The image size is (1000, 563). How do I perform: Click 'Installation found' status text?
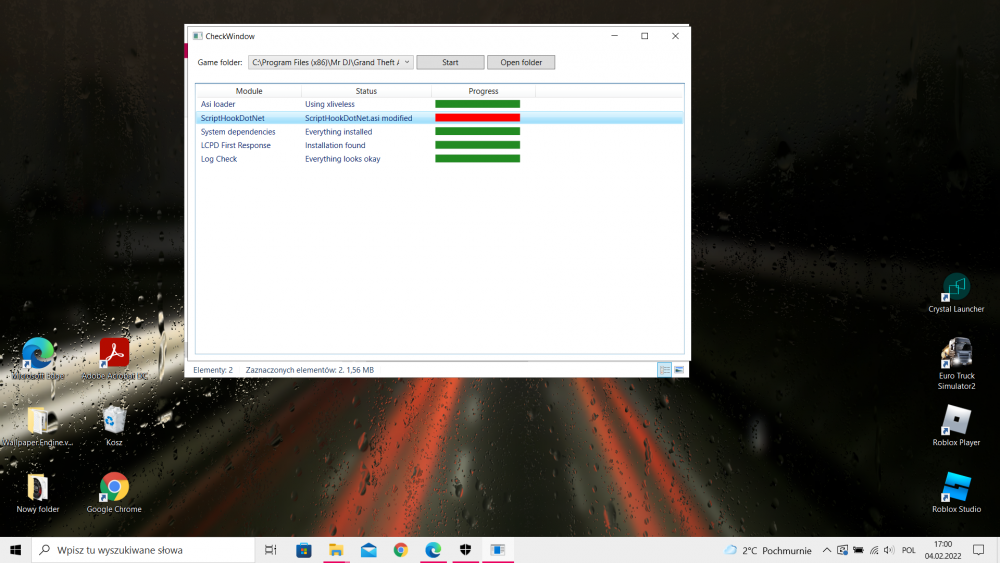pyautogui.click(x=335, y=145)
